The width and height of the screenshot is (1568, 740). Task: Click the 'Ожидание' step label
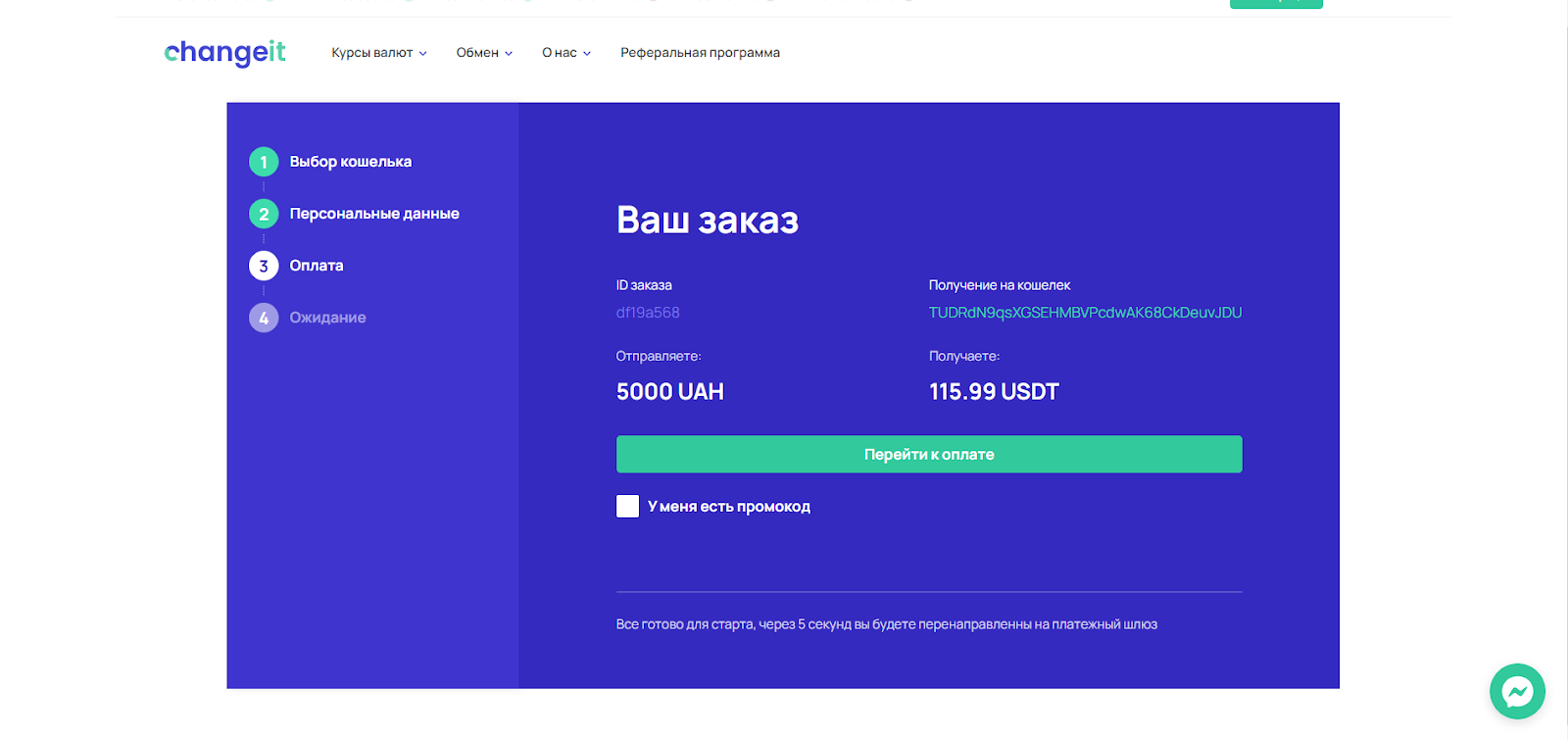pyautogui.click(x=328, y=318)
